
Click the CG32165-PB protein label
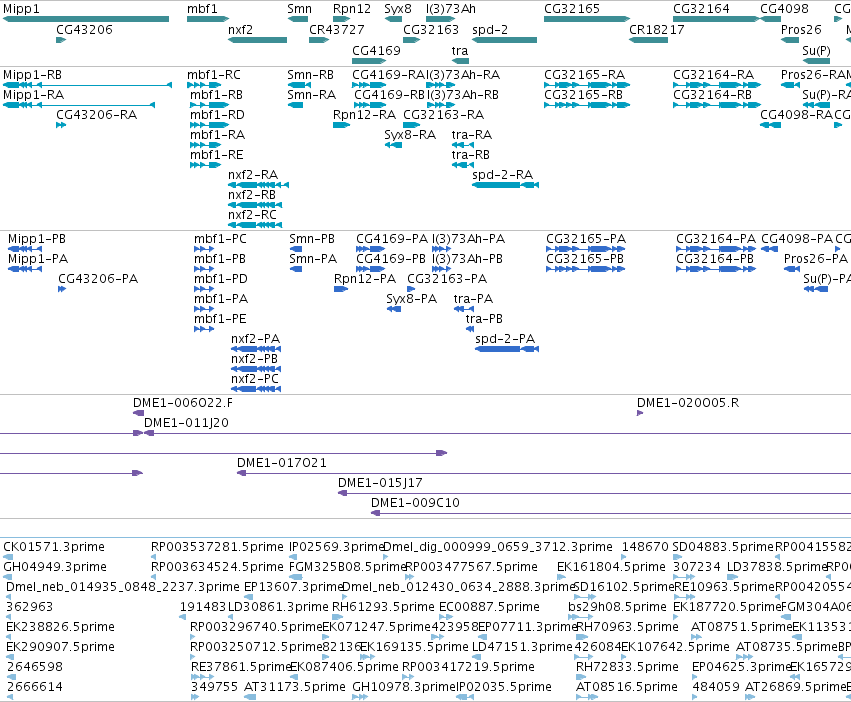585,258
